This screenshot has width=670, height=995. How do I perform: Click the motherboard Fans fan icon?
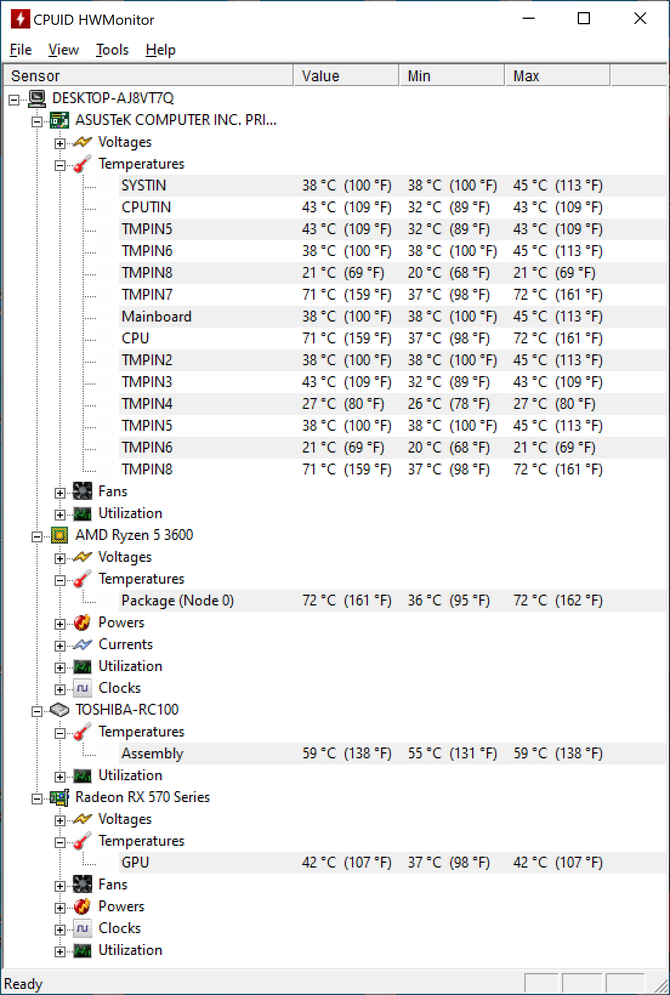[x=82, y=491]
